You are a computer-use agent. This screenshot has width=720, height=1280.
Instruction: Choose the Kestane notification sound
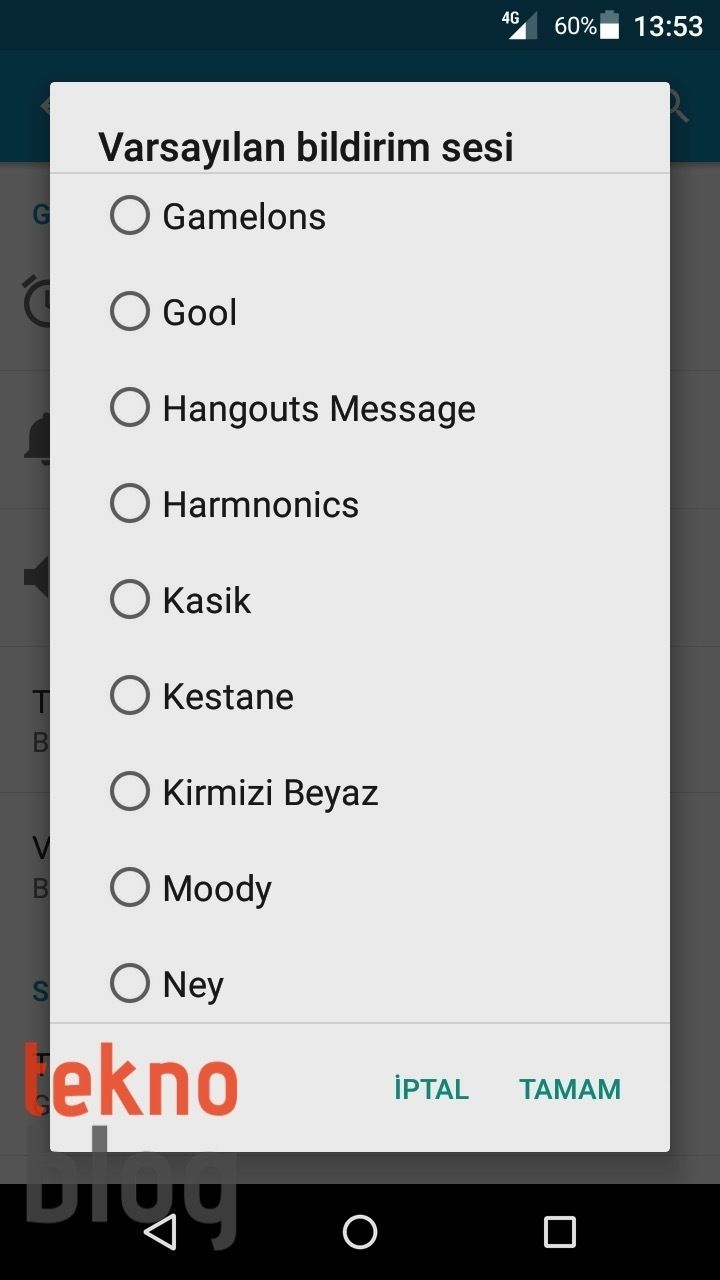pos(130,696)
